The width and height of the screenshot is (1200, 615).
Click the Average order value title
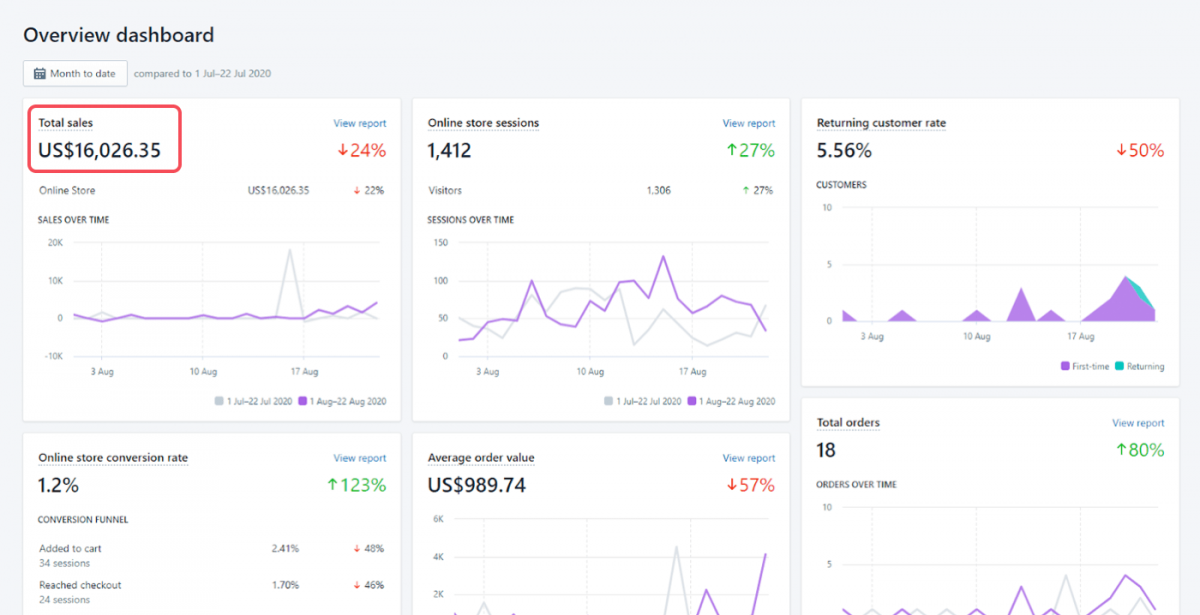tap(481, 458)
